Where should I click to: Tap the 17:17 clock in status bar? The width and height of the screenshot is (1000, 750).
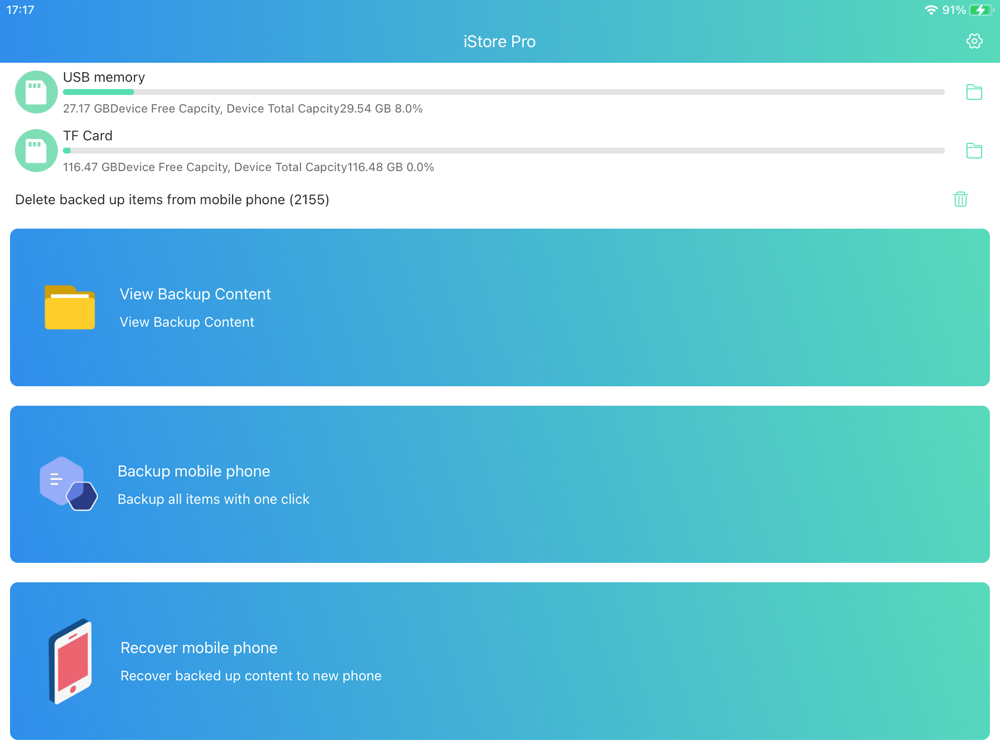pos(20,10)
